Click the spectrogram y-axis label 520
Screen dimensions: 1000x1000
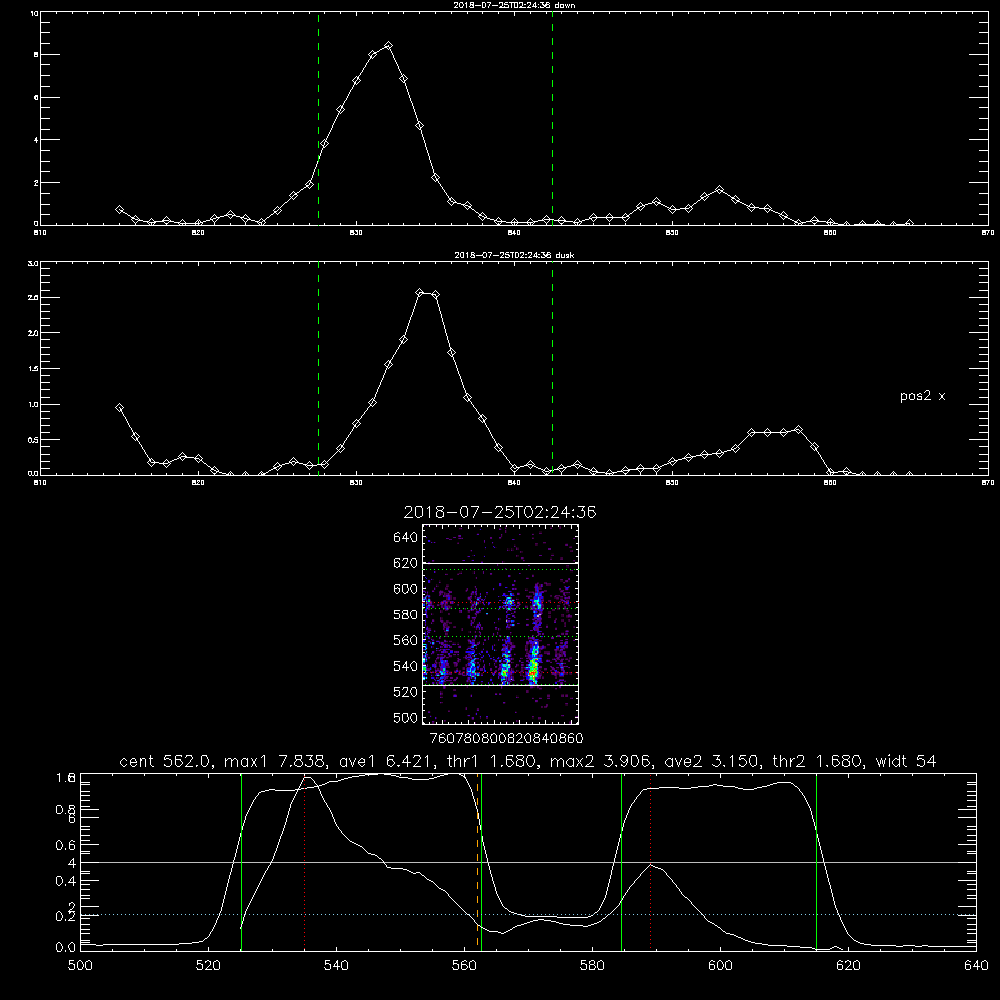(x=406, y=692)
